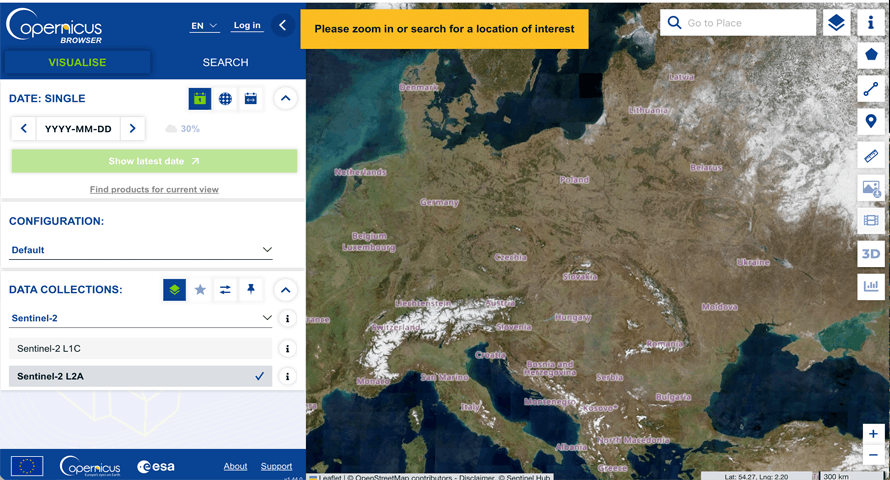Click the footer Copernicus logo
Viewport: 890px width, 480px height.
(x=90, y=466)
